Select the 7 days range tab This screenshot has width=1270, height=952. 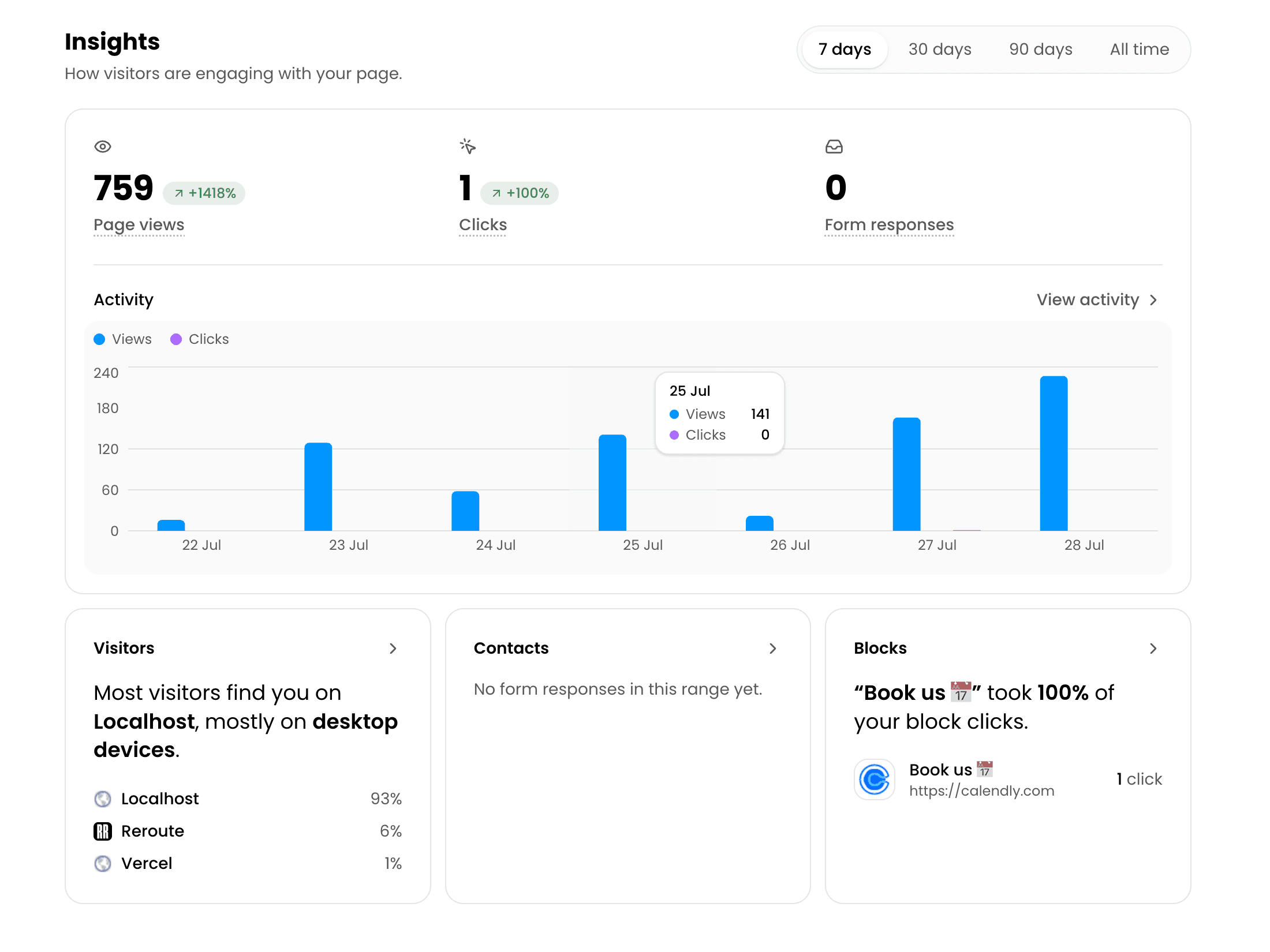(x=845, y=50)
